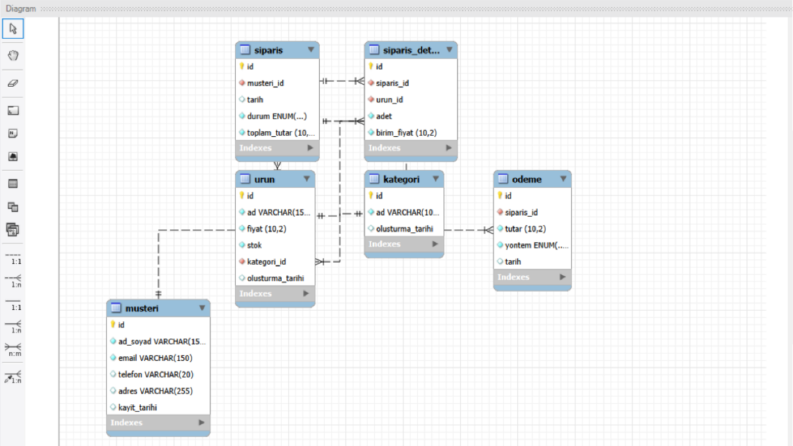Select the new table tool

tap(13, 184)
